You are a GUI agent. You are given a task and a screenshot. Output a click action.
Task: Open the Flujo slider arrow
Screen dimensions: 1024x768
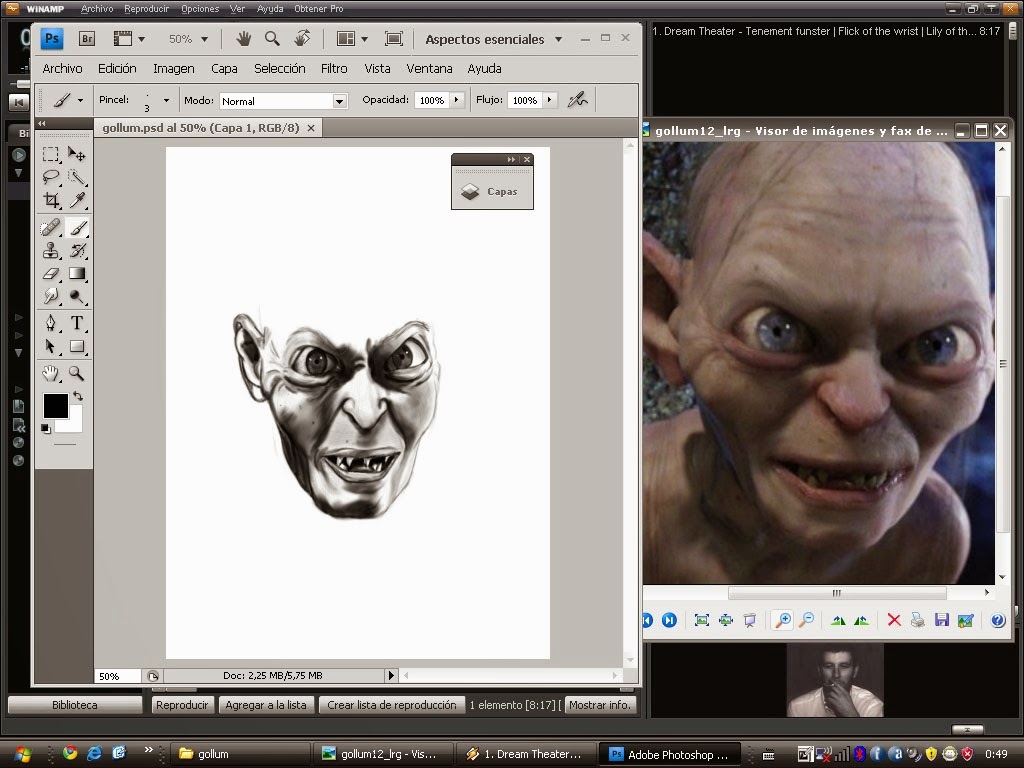click(x=550, y=100)
